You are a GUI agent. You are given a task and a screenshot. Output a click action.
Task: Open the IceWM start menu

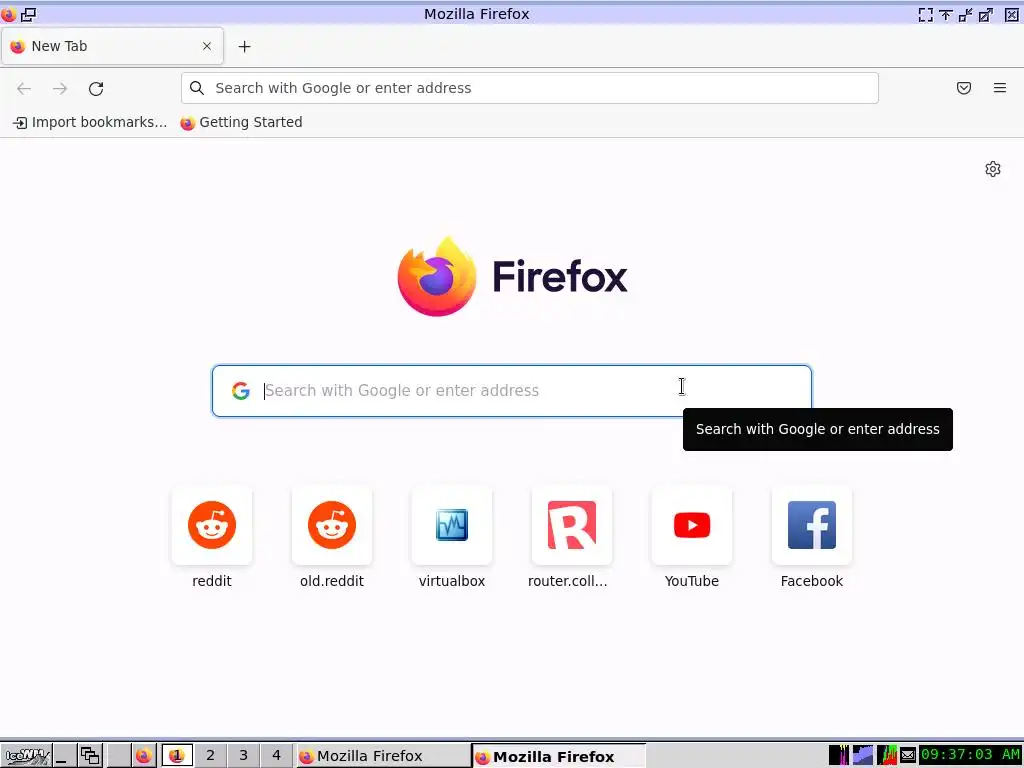point(26,756)
